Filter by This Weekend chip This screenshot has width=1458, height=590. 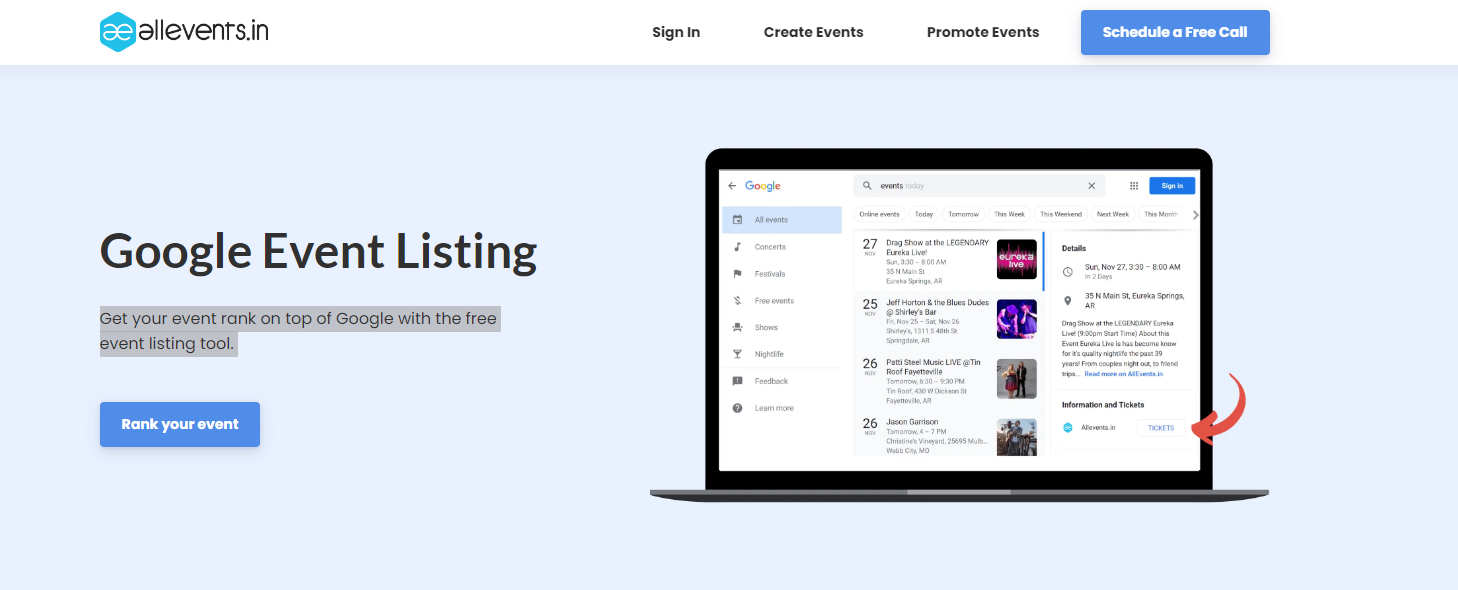tap(1061, 214)
